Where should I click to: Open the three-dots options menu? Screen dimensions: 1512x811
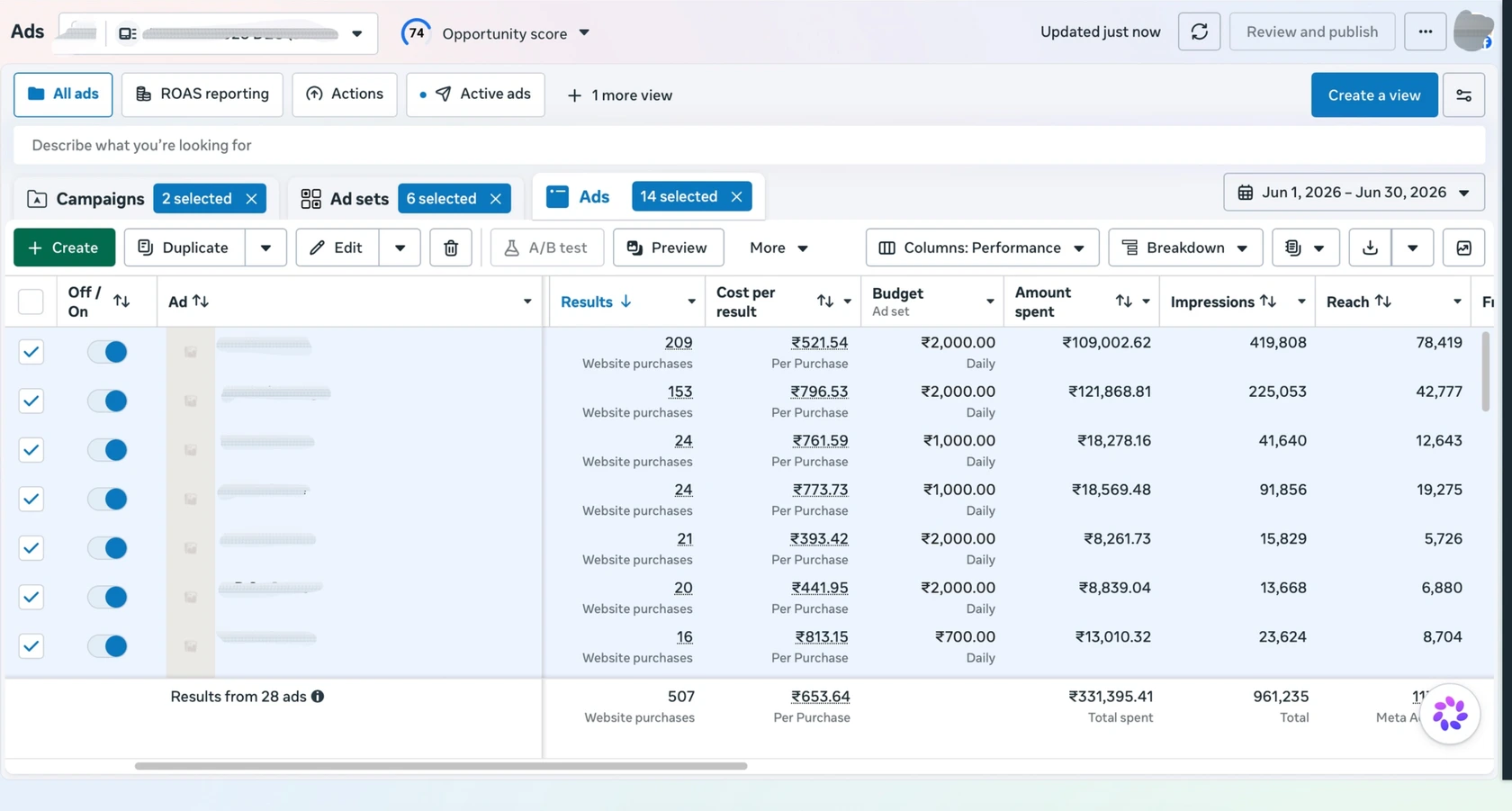tap(1425, 32)
